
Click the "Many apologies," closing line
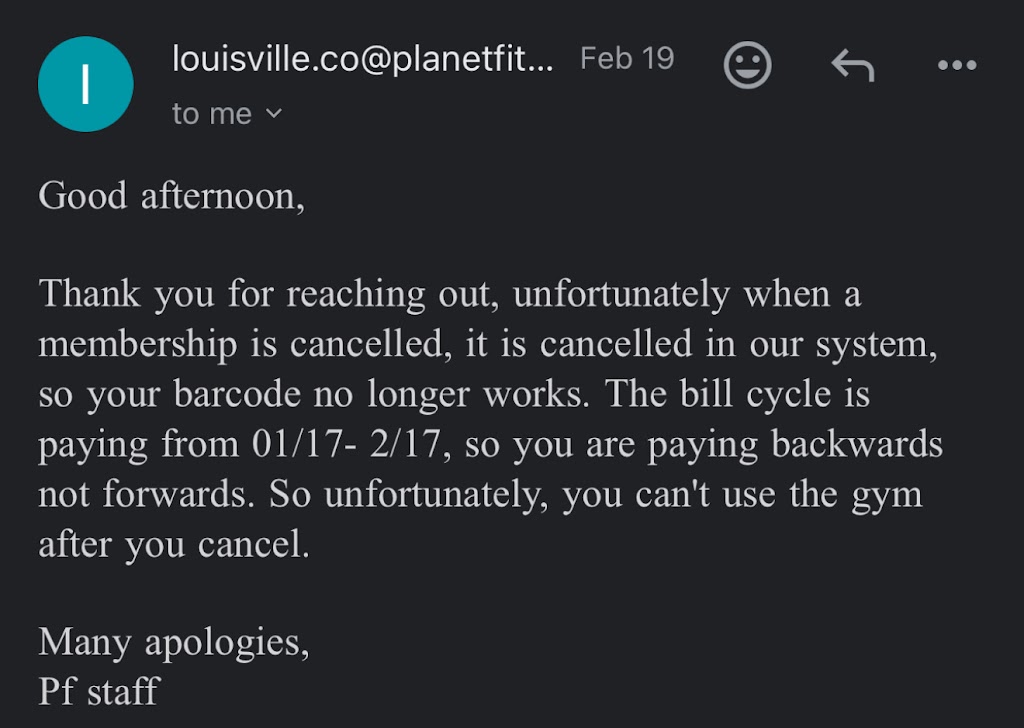pyautogui.click(x=174, y=641)
